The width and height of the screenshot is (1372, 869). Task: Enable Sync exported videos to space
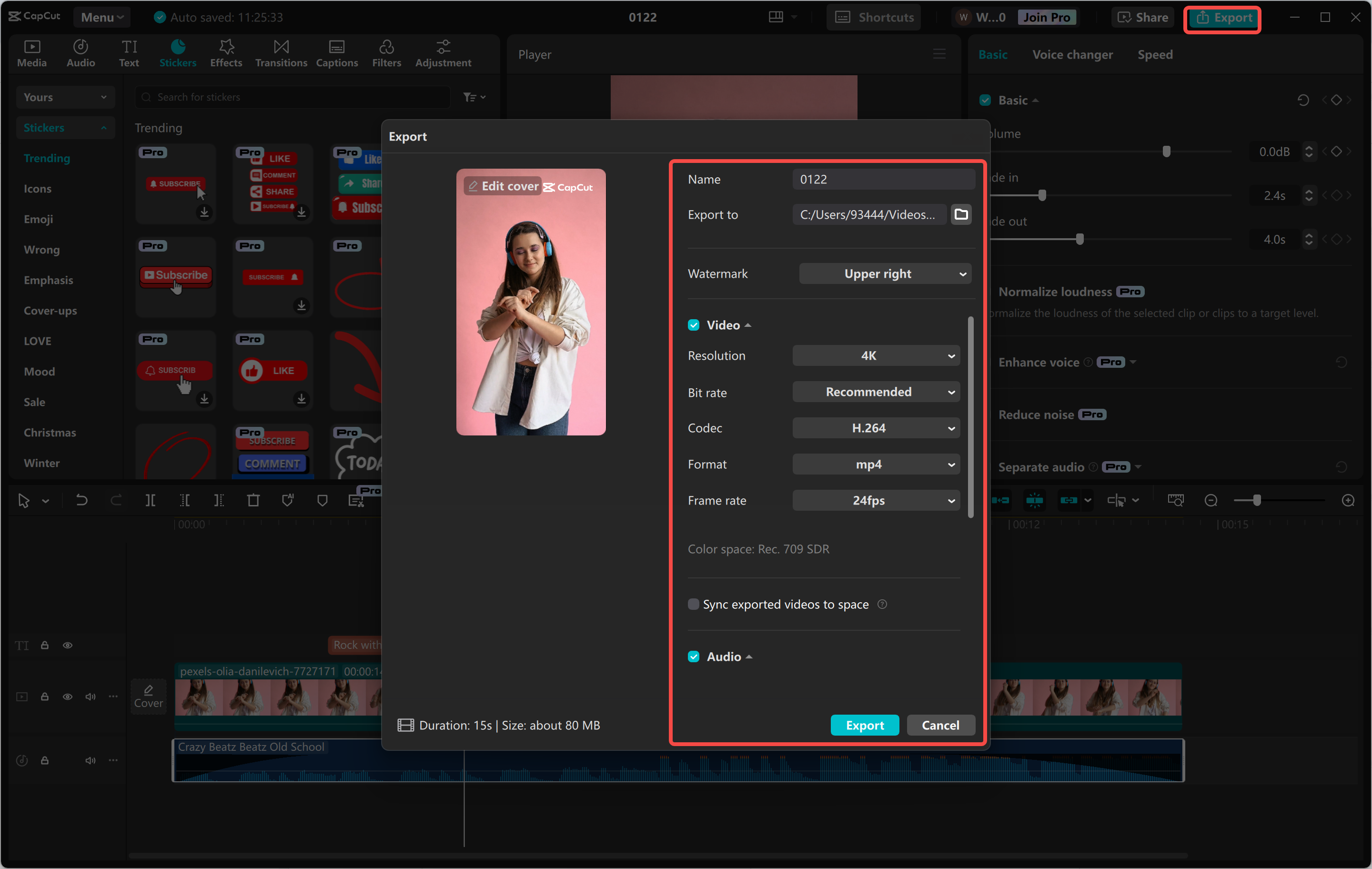[694, 604]
